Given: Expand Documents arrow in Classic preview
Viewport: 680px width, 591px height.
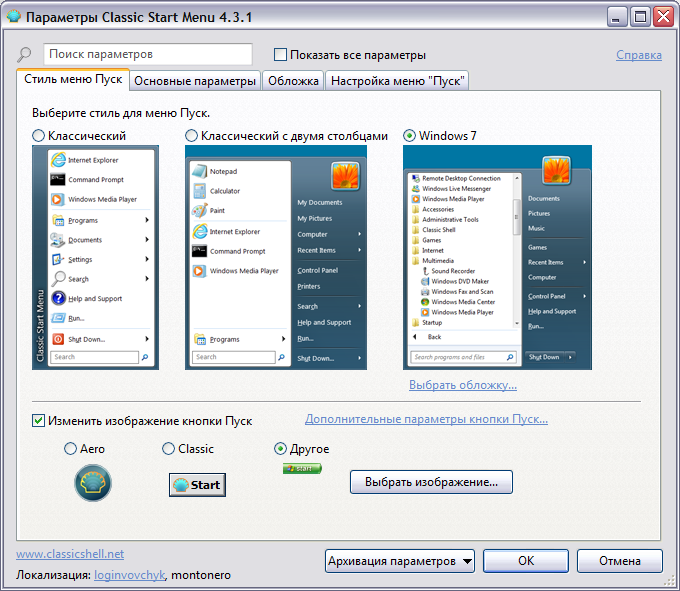Looking at the screenshot, I should pos(147,239).
